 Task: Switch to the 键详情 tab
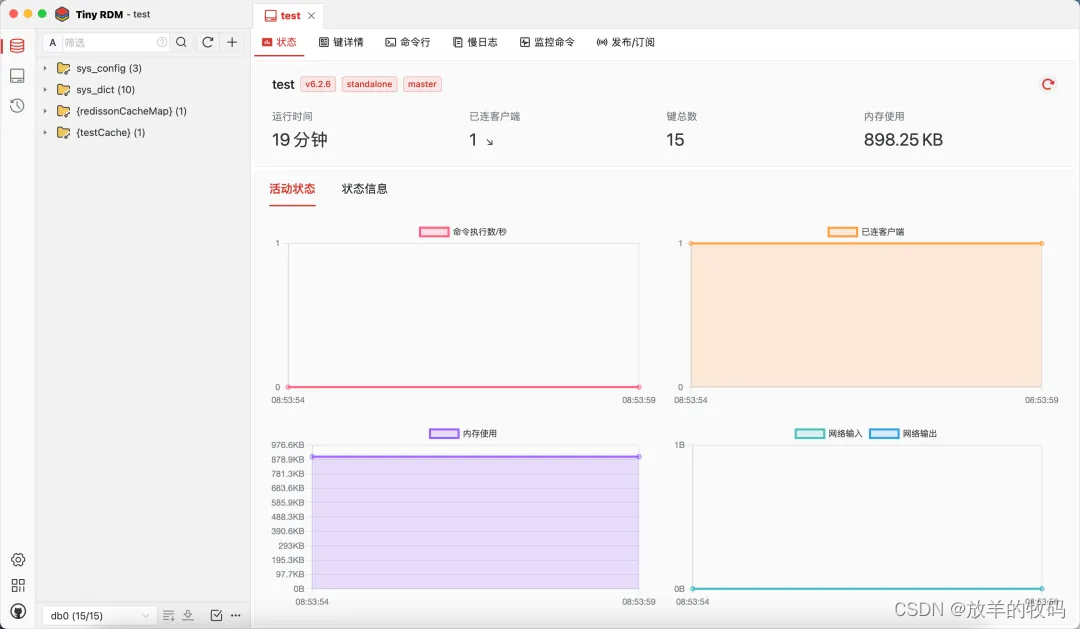point(341,42)
